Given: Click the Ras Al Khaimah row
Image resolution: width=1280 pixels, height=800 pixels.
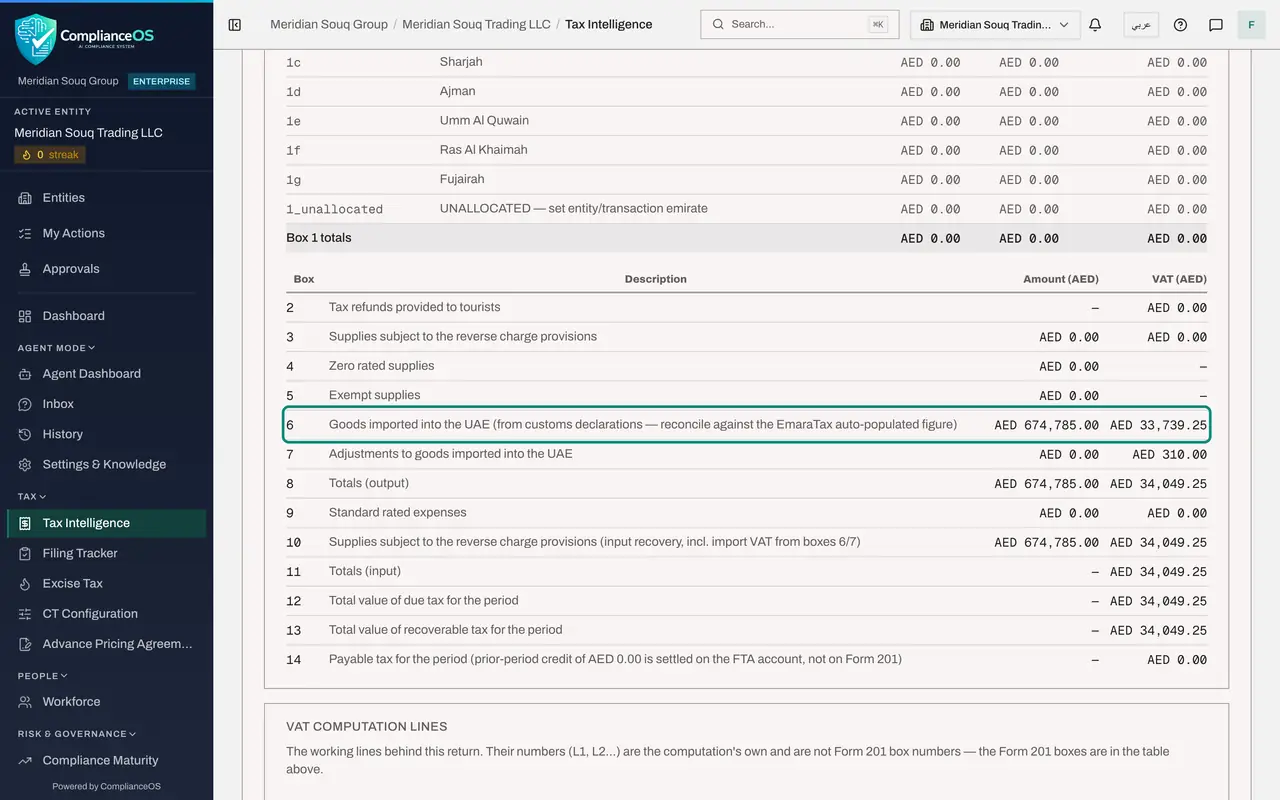Looking at the screenshot, I should pos(746,150).
